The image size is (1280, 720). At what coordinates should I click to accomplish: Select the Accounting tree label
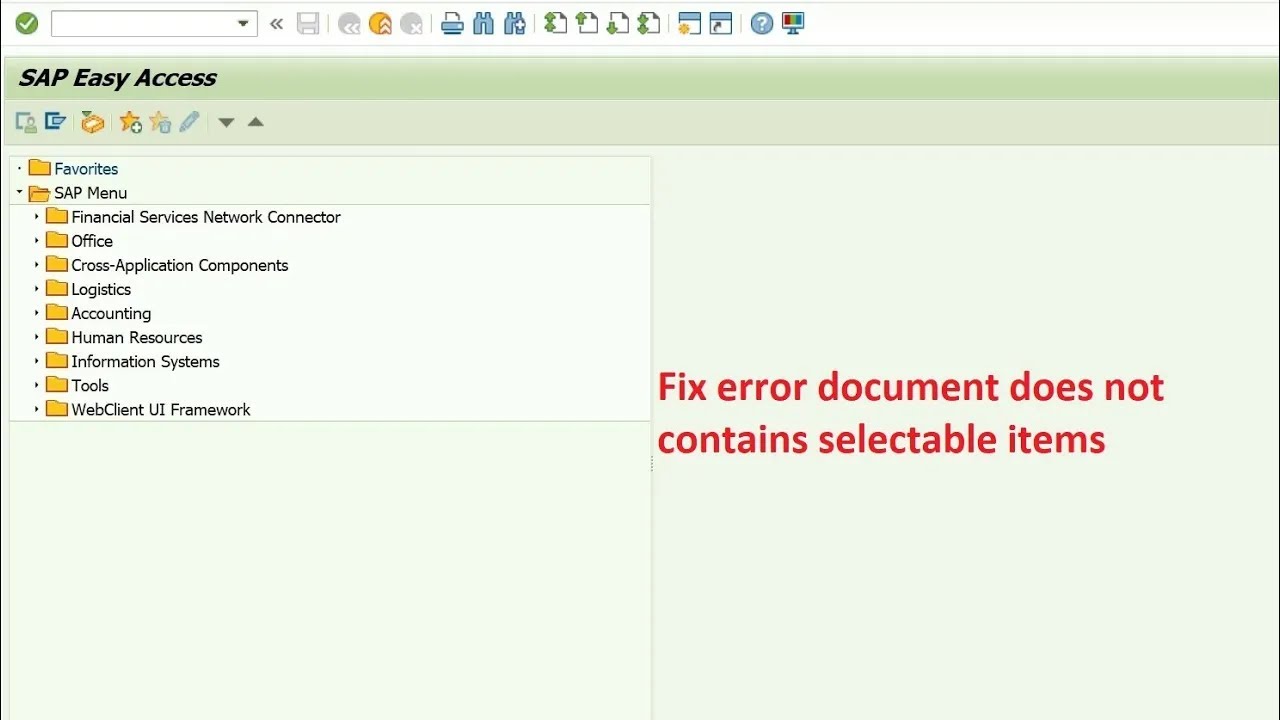111,313
